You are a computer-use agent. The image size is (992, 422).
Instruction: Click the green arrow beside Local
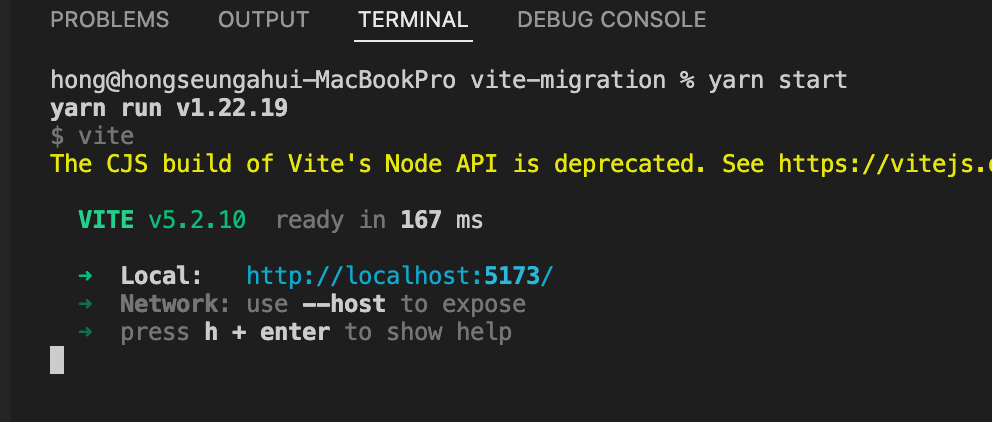85,276
